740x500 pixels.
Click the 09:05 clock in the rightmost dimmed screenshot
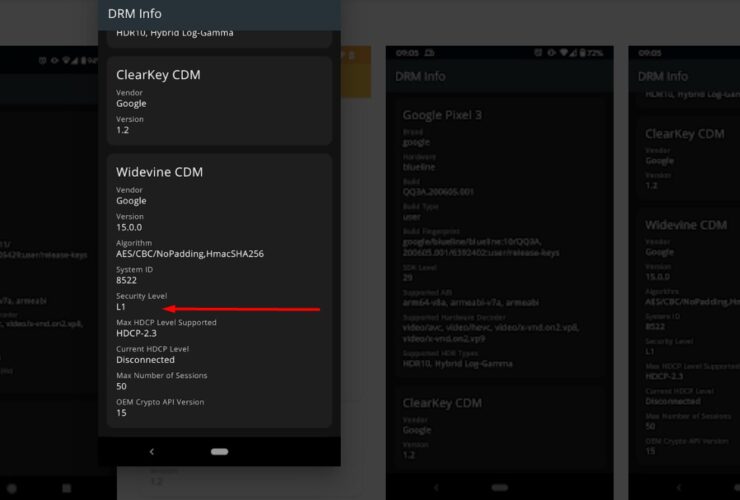pyautogui.click(x=650, y=53)
